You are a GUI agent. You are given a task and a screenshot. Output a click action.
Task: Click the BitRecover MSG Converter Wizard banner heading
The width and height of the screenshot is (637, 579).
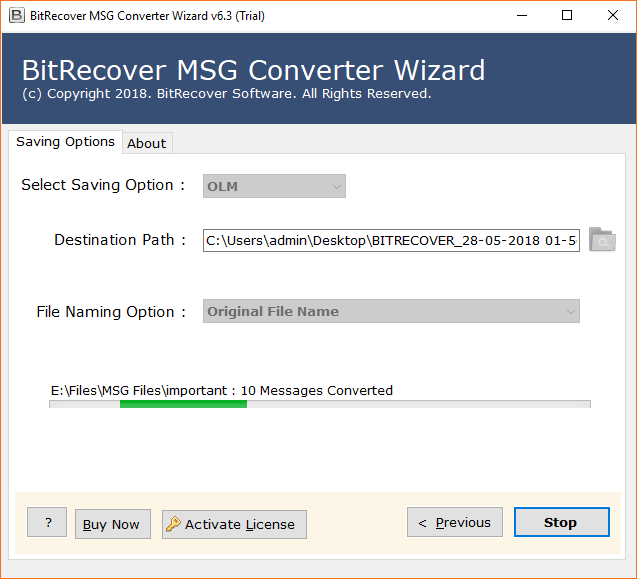click(x=254, y=70)
